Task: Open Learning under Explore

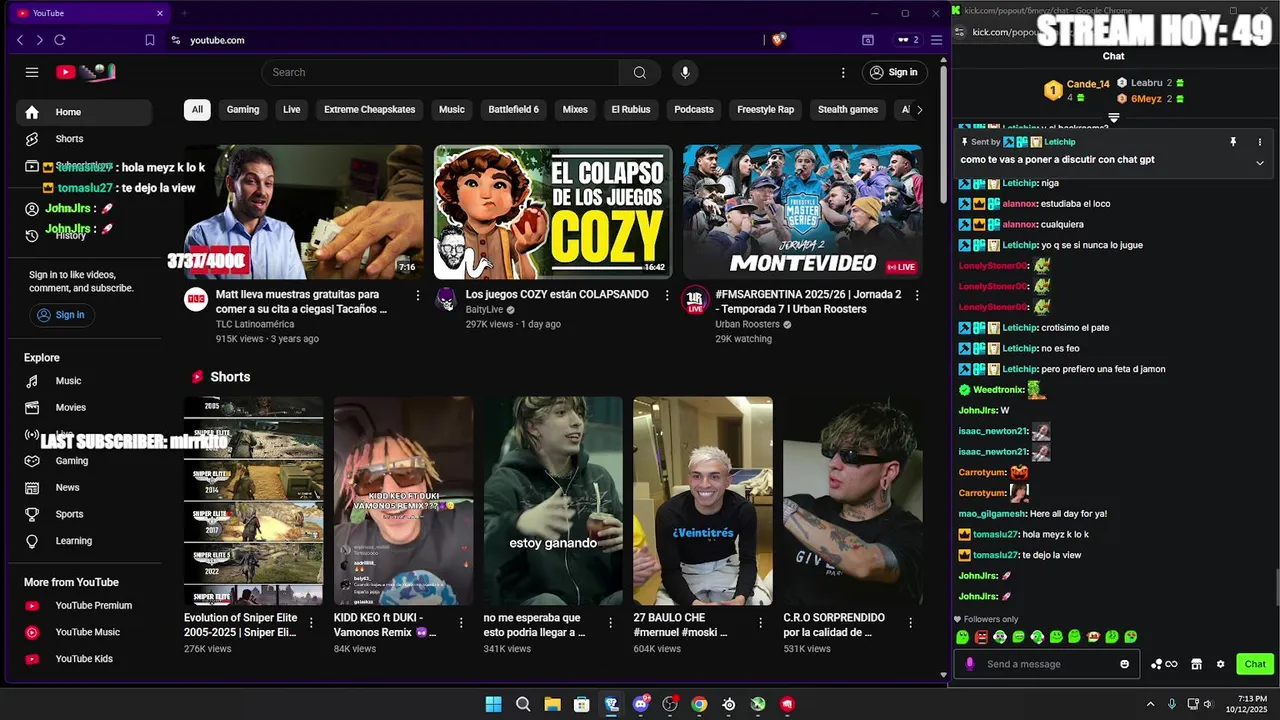Action: click(84, 541)
